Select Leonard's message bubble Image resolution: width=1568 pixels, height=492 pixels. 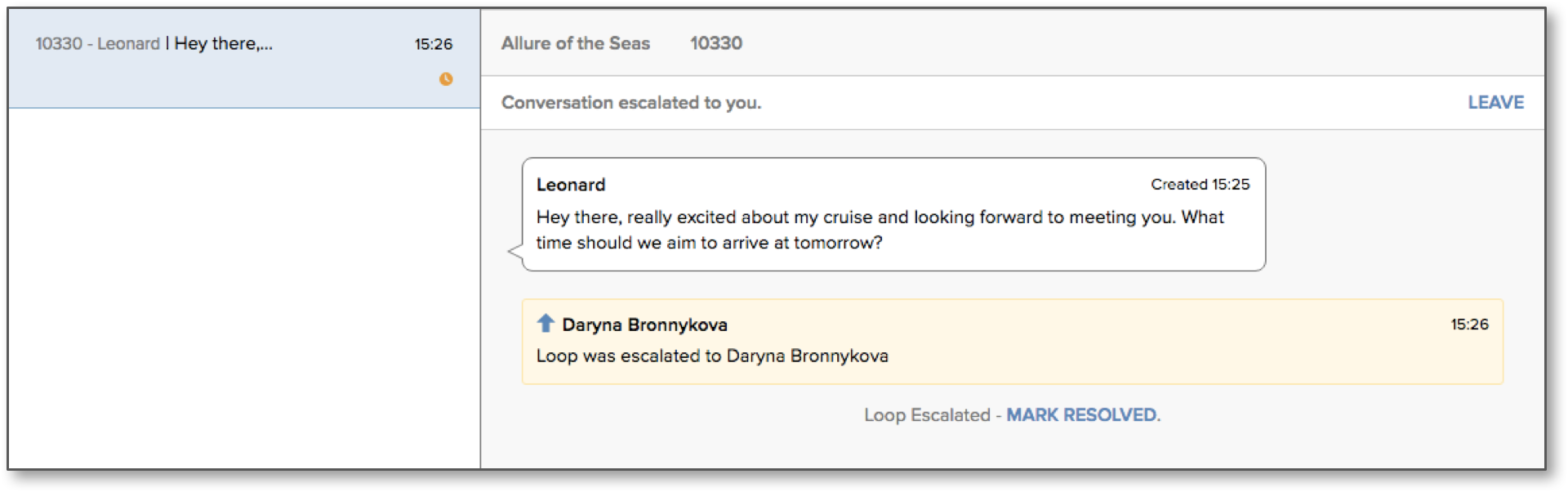(x=893, y=214)
